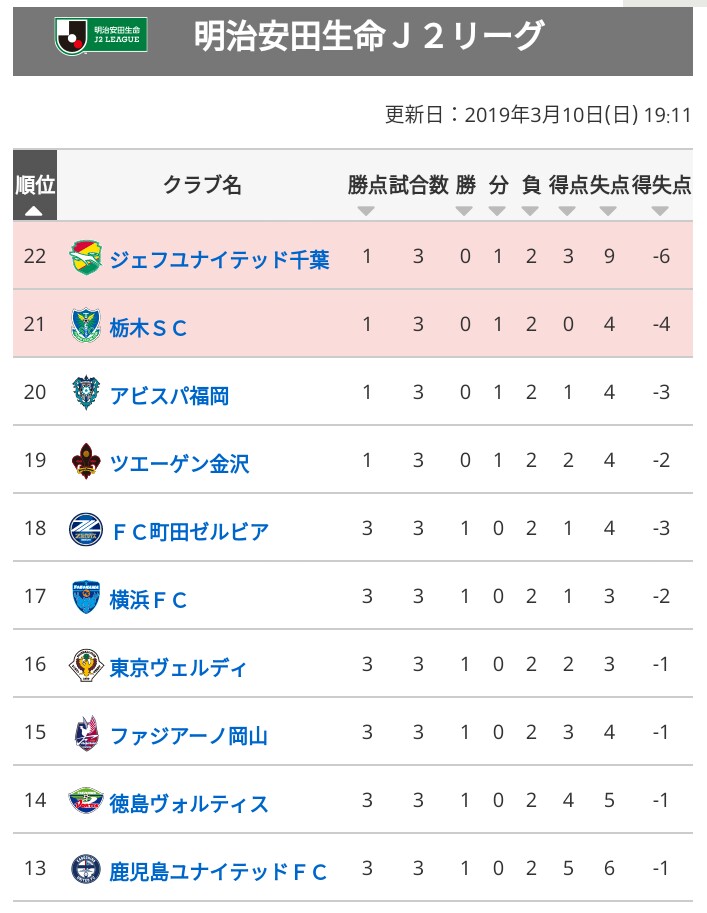This screenshot has width=707, height=913.
Task: Click the Zweigen Kanazawa club crest
Action: (x=86, y=462)
